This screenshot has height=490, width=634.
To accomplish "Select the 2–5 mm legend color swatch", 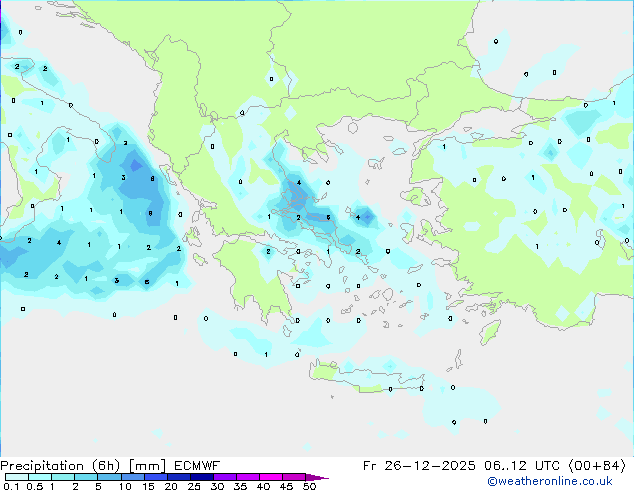I will (x=86, y=477).
